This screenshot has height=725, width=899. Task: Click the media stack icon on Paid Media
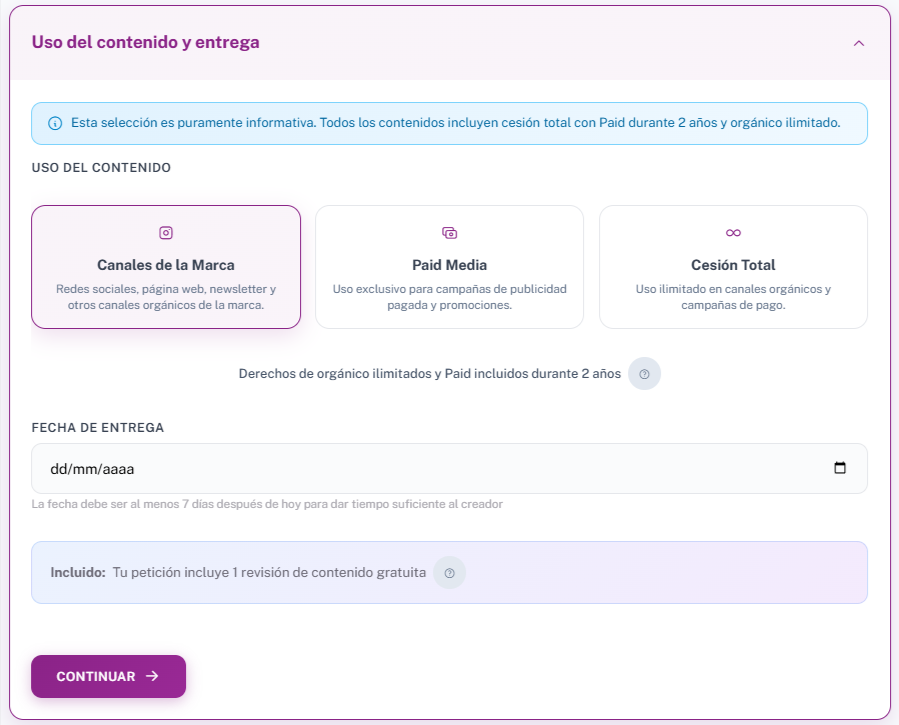(449, 231)
